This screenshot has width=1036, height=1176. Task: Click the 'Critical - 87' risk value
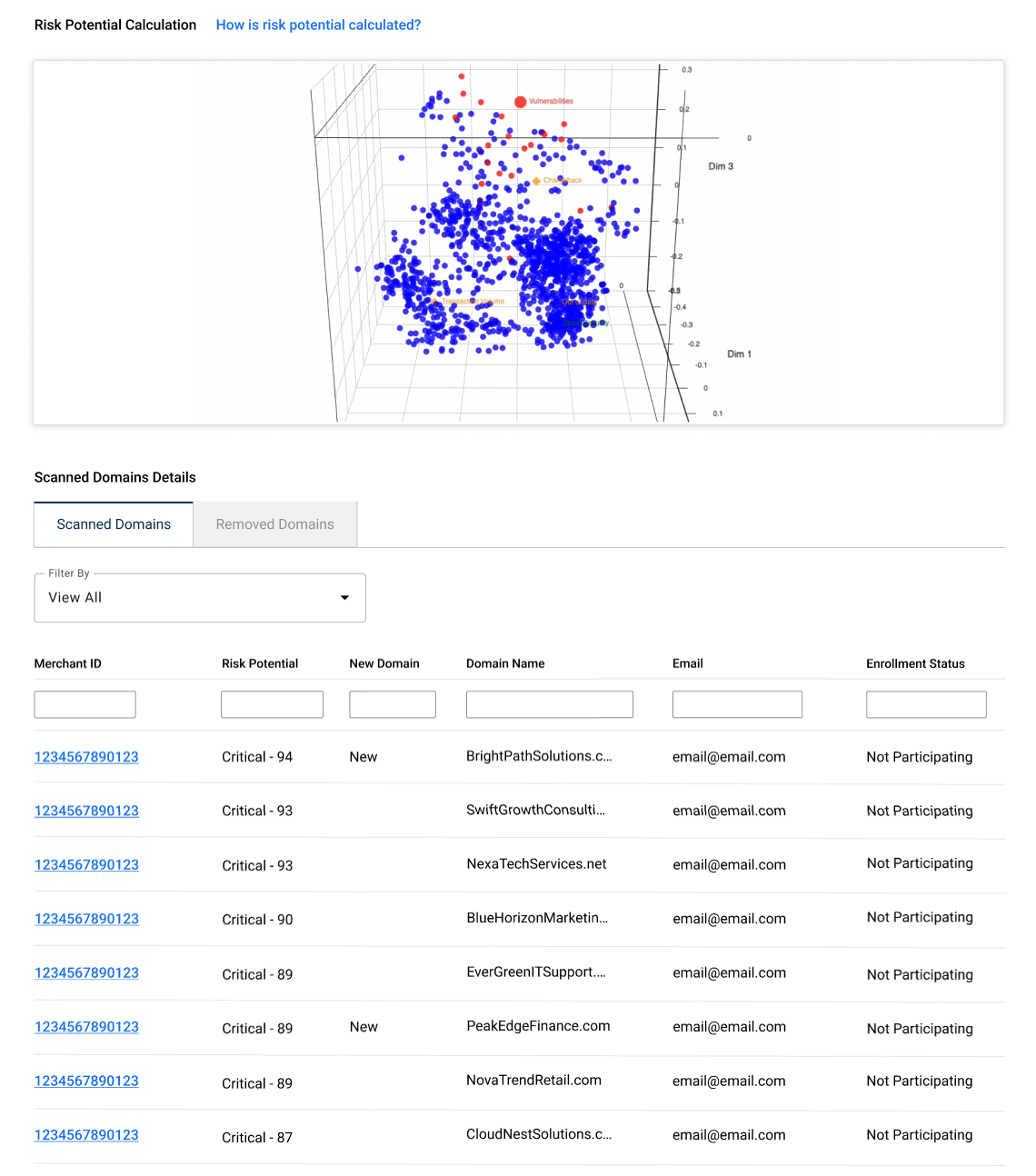tap(257, 1138)
